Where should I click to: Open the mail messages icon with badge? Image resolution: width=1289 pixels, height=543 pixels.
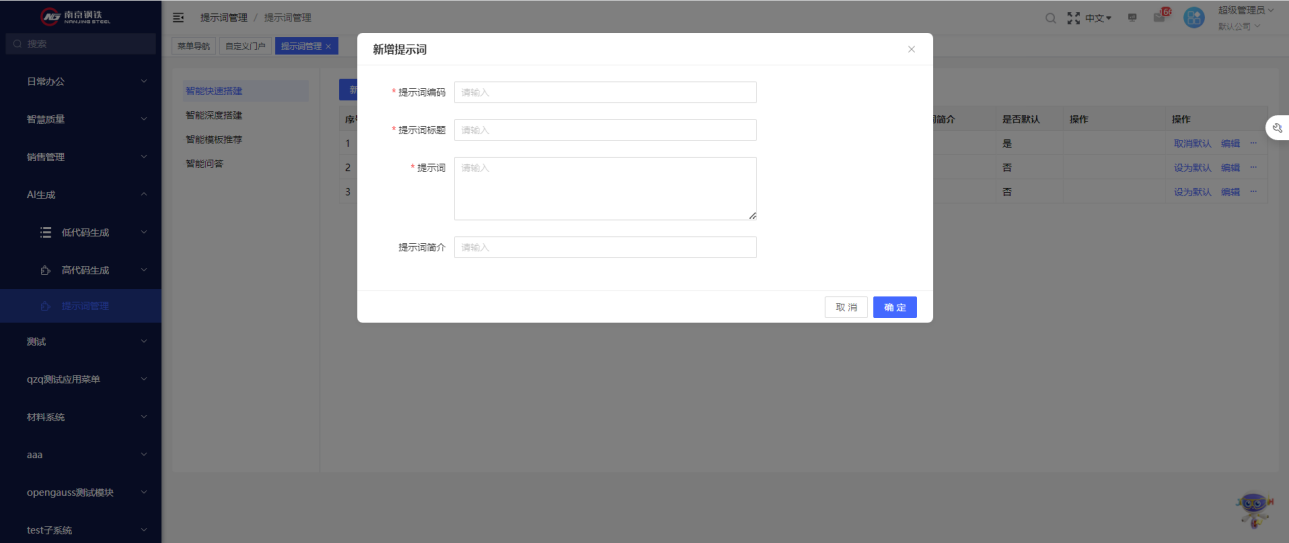[x=1160, y=17]
